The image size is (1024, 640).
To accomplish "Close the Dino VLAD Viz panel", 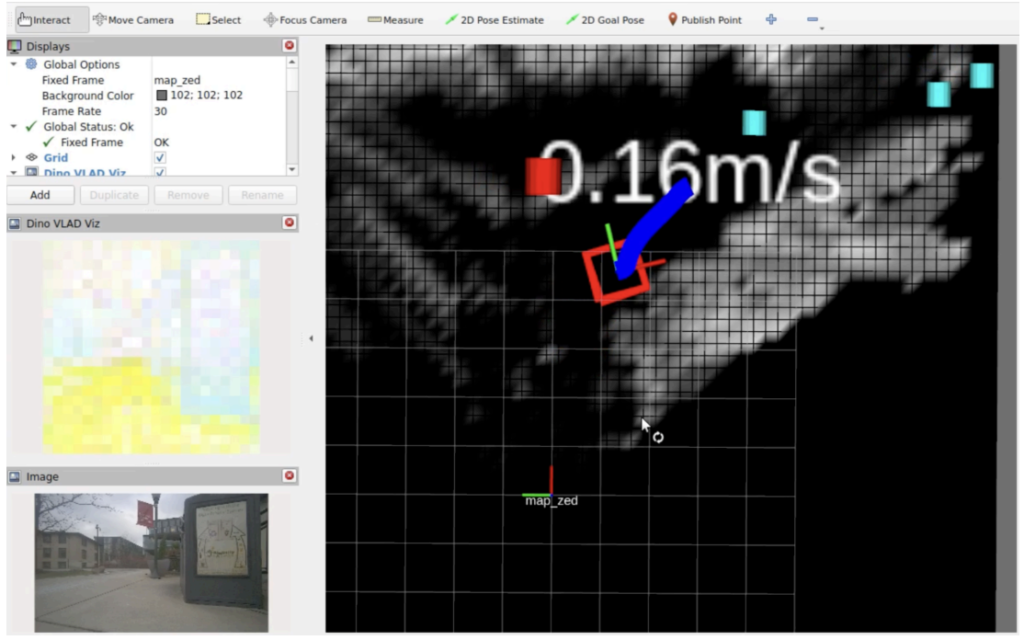I will (x=289, y=223).
